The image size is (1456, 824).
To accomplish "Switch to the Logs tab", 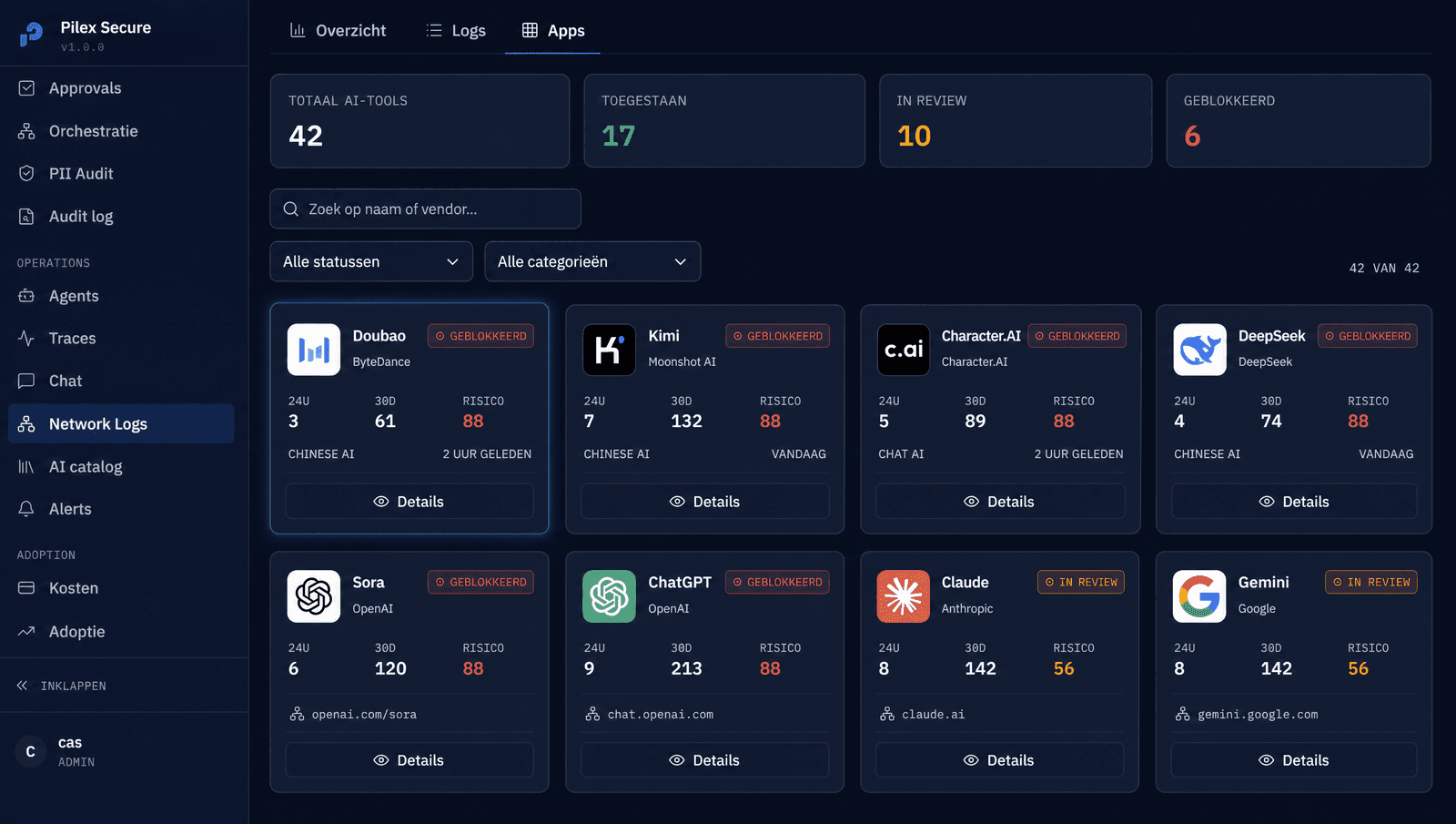I will tap(456, 31).
